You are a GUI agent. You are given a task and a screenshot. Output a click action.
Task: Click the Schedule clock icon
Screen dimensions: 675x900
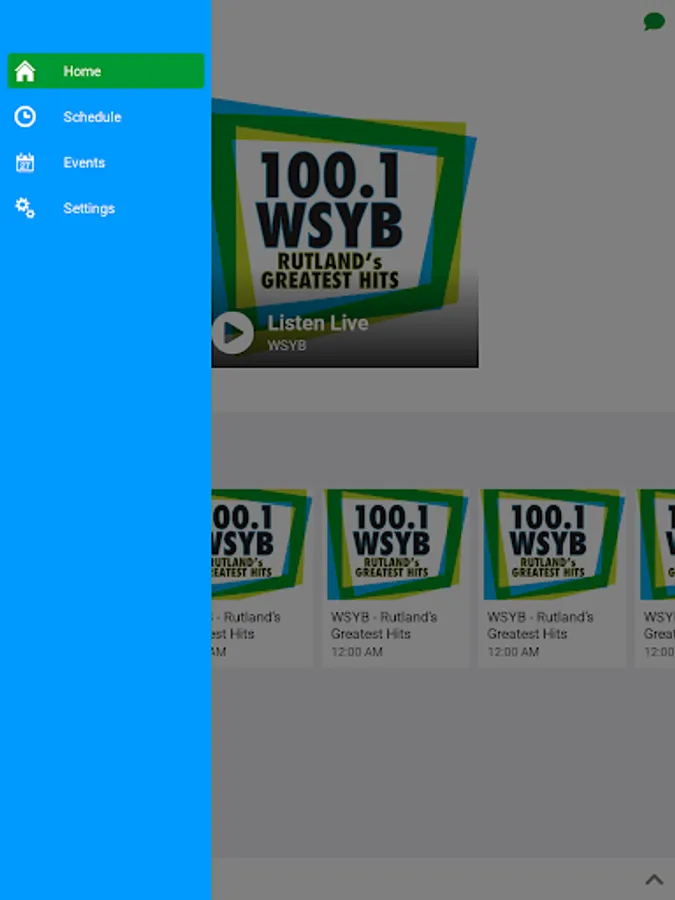[x=25, y=117]
